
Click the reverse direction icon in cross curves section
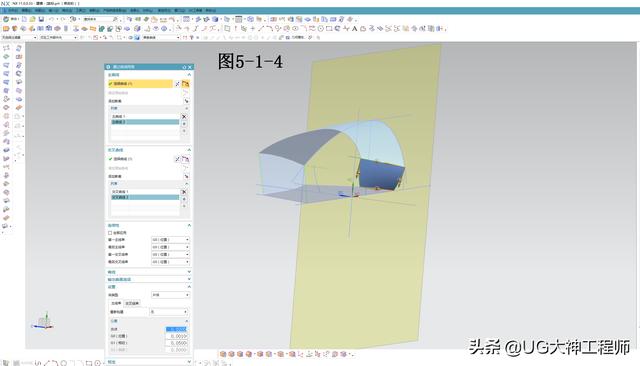click(x=178, y=159)
